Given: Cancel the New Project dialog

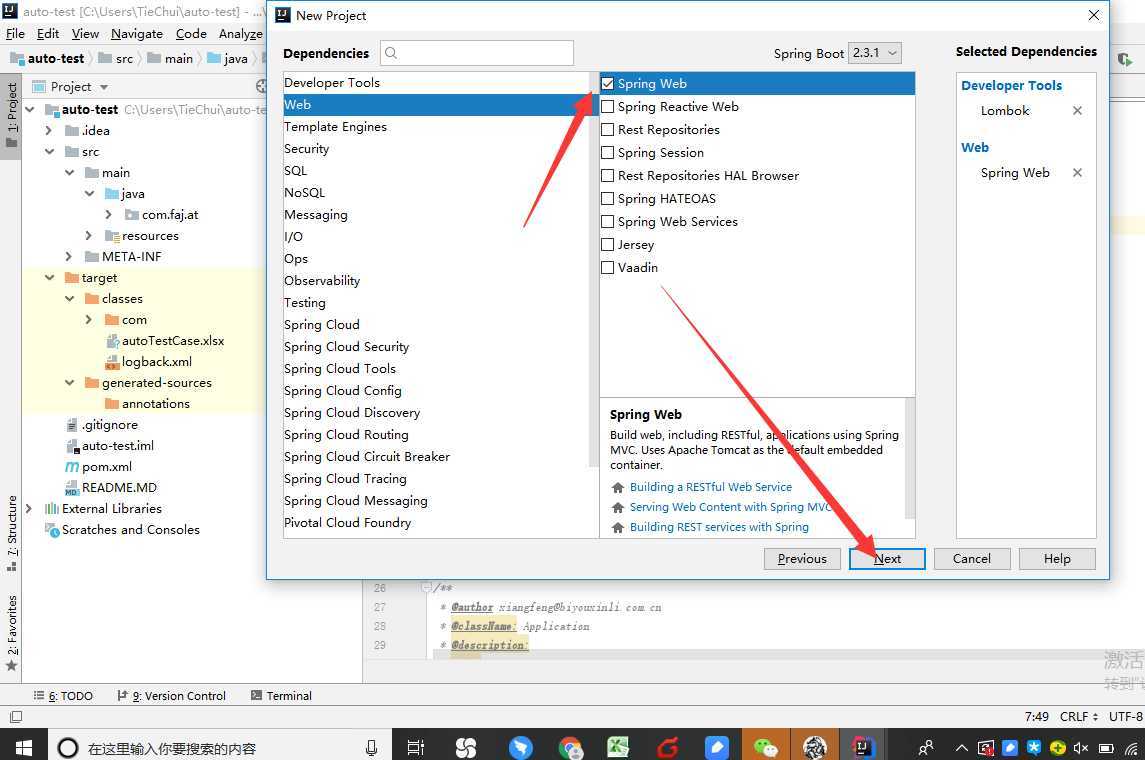Looking at the screenshot, I should click(972, 559).
